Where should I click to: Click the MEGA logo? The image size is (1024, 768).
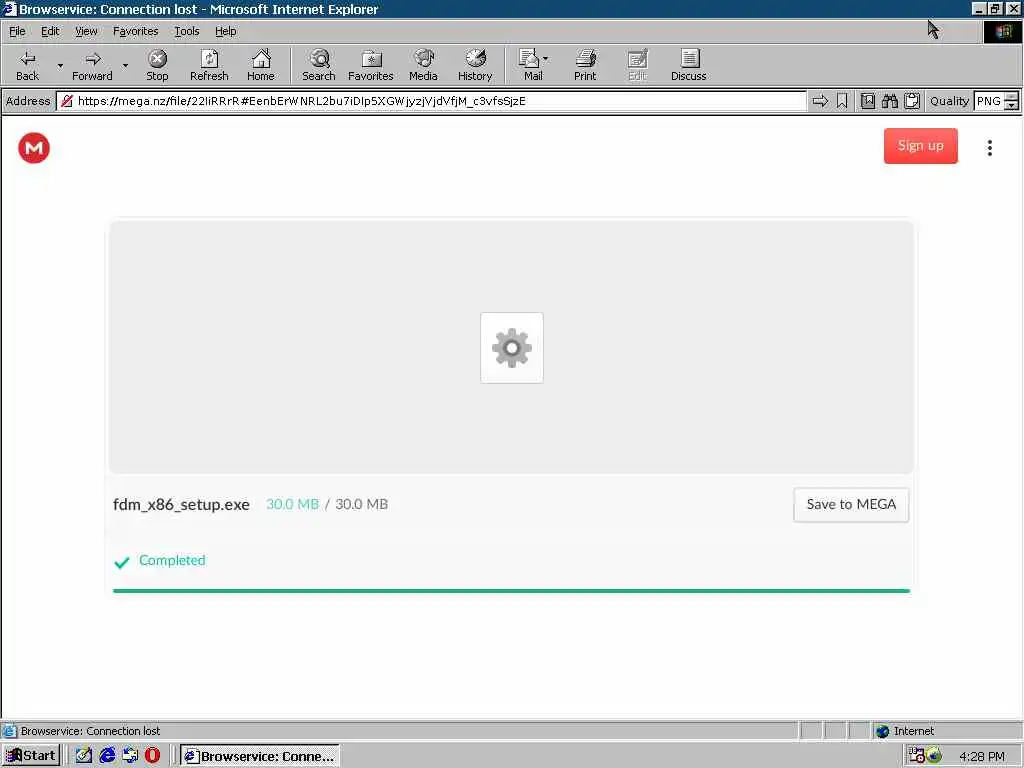(34, 148)
